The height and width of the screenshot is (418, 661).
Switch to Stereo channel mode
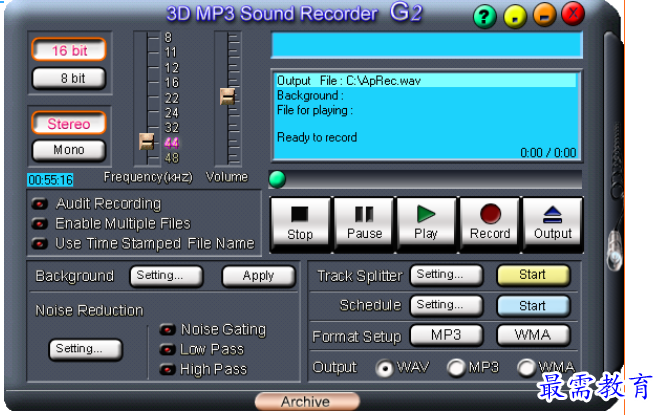click(x=69, y=123)
